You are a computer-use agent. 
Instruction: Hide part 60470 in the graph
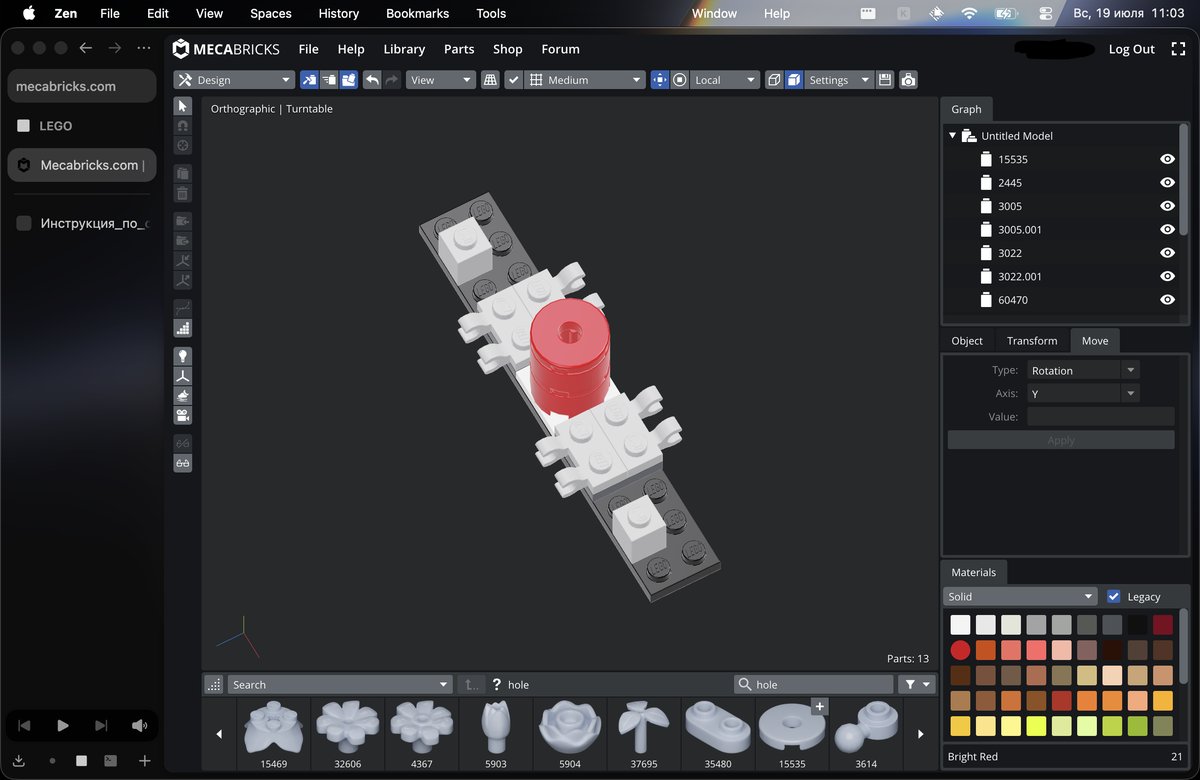[1167, 300]
